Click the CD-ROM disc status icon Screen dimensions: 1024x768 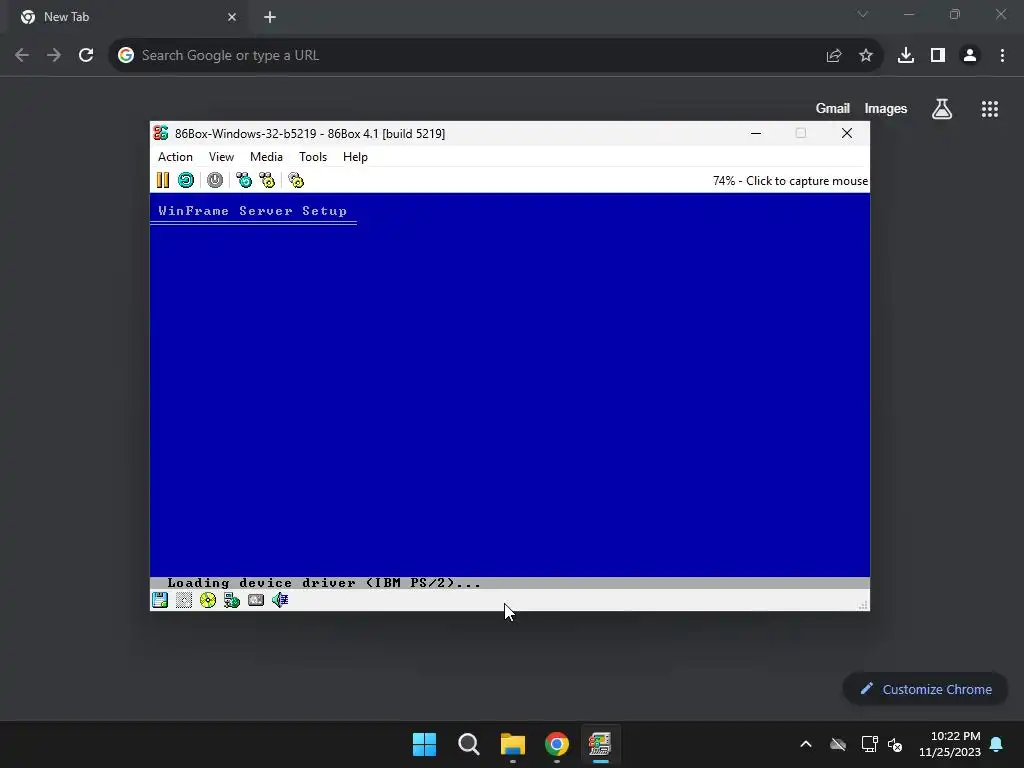(x=208, y=600)
